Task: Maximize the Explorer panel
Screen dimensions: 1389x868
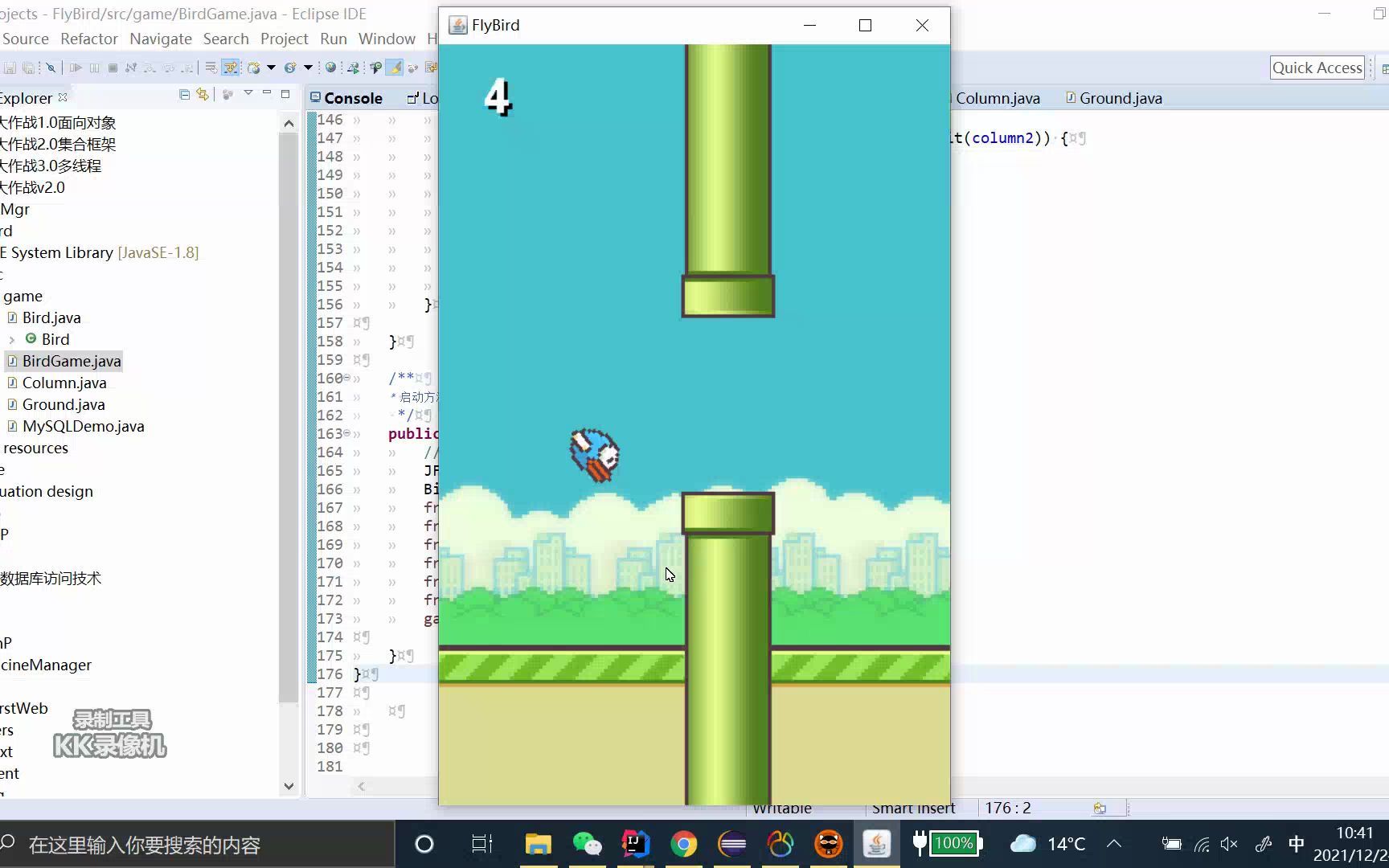Action: (x=285, y=94)
